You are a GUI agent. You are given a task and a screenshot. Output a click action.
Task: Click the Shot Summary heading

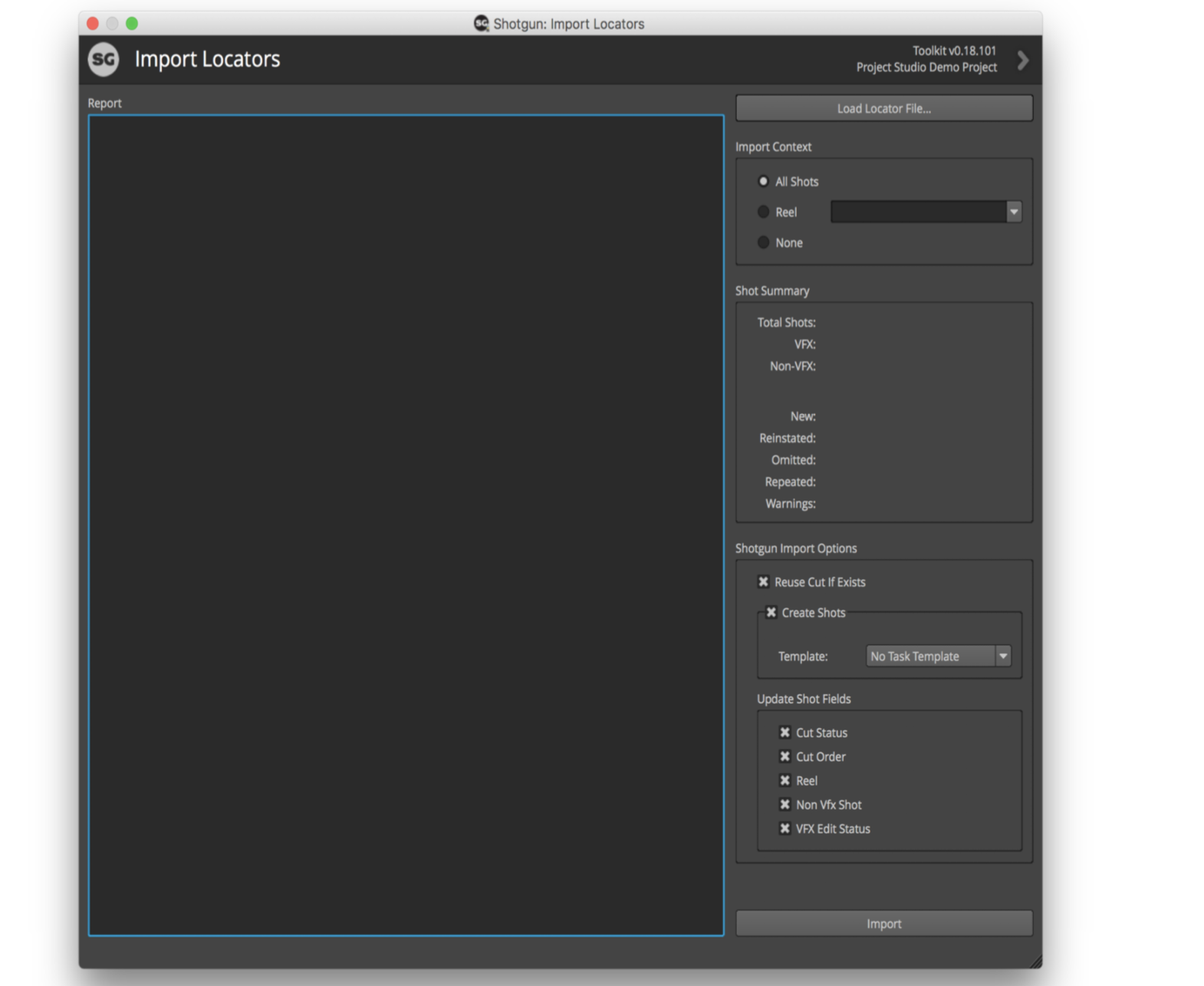(772, 291)
